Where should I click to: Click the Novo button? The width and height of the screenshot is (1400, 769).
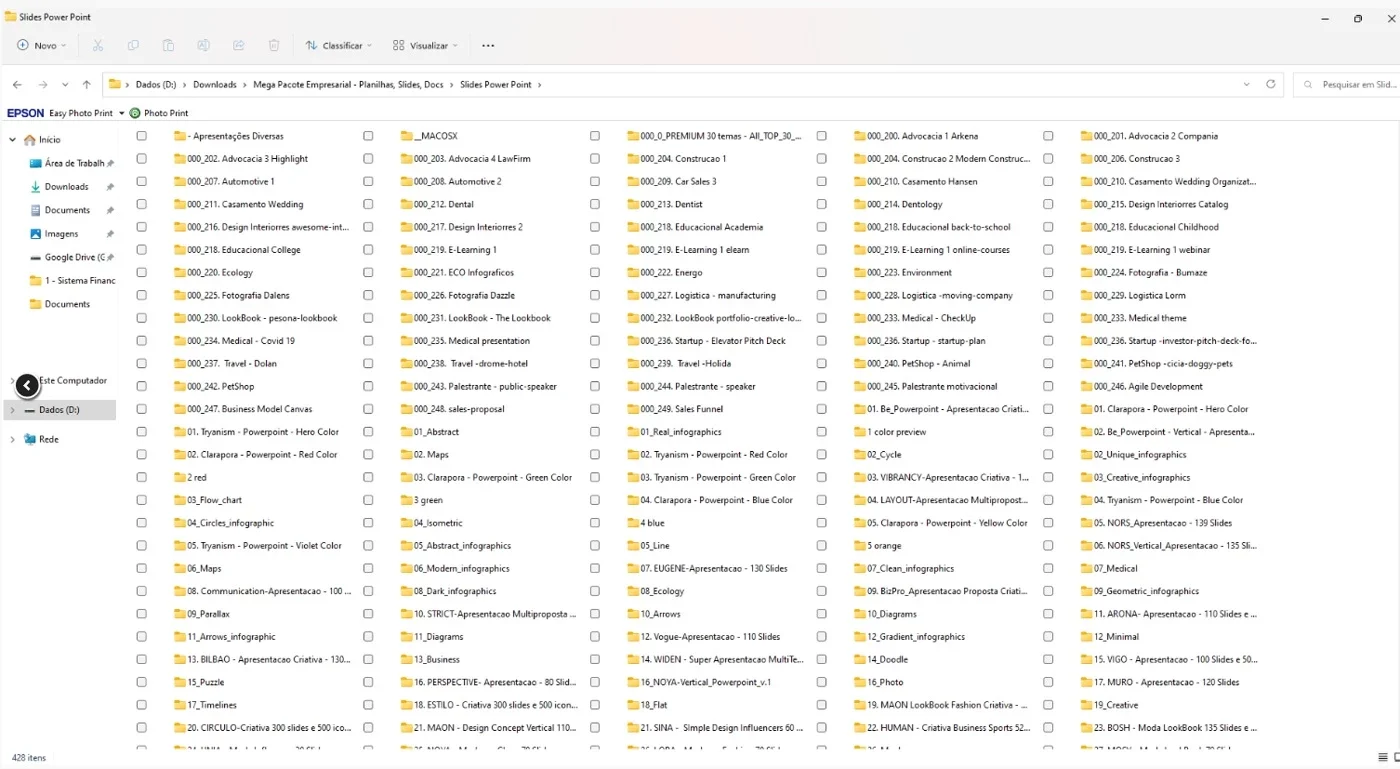42,45
